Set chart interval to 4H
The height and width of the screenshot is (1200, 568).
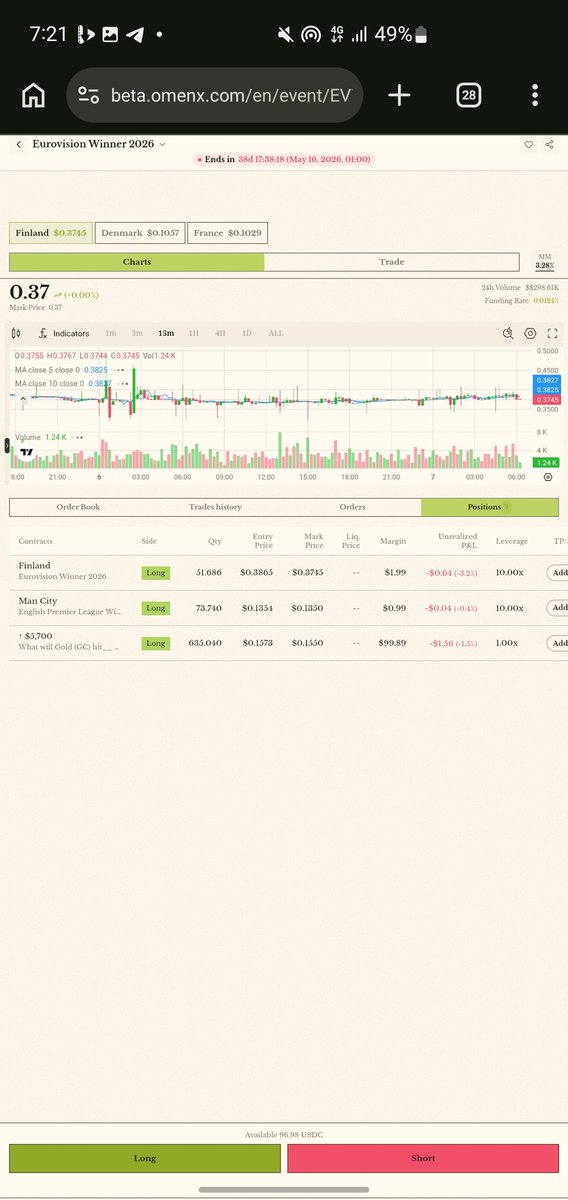tap(220, 333)
